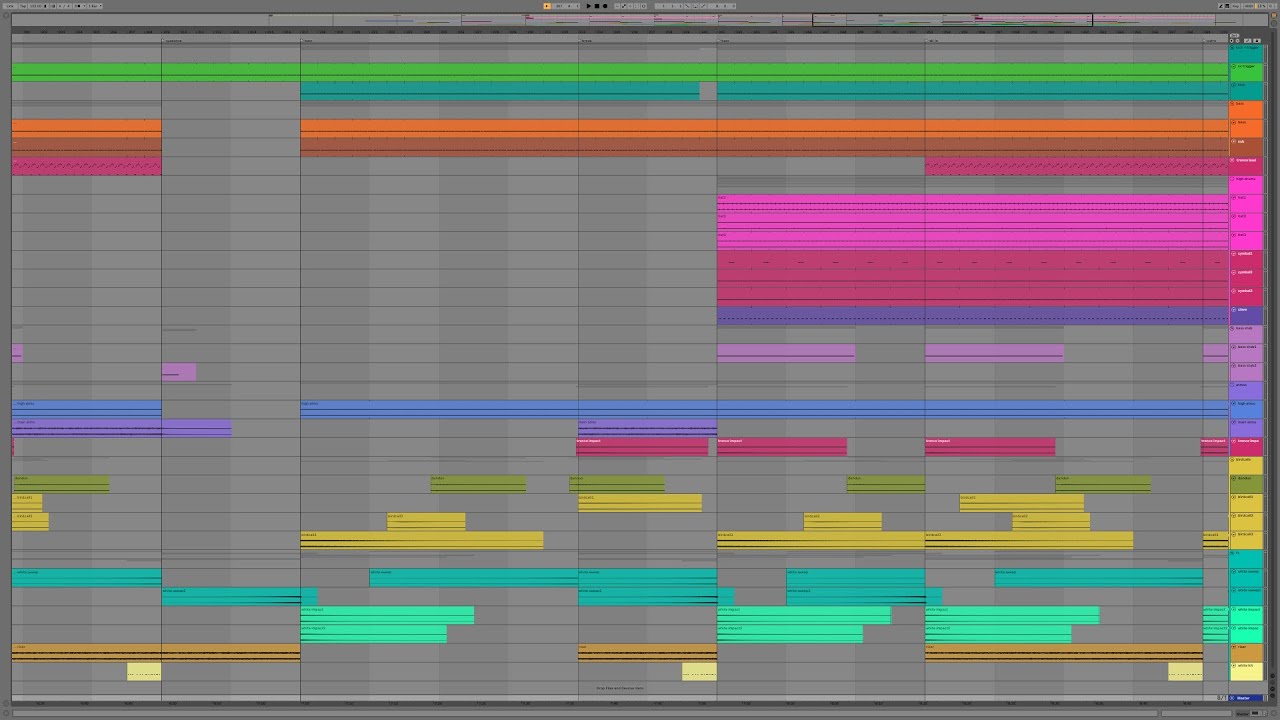
Task: Unfold the sub track
Action: coord(1233,141)
